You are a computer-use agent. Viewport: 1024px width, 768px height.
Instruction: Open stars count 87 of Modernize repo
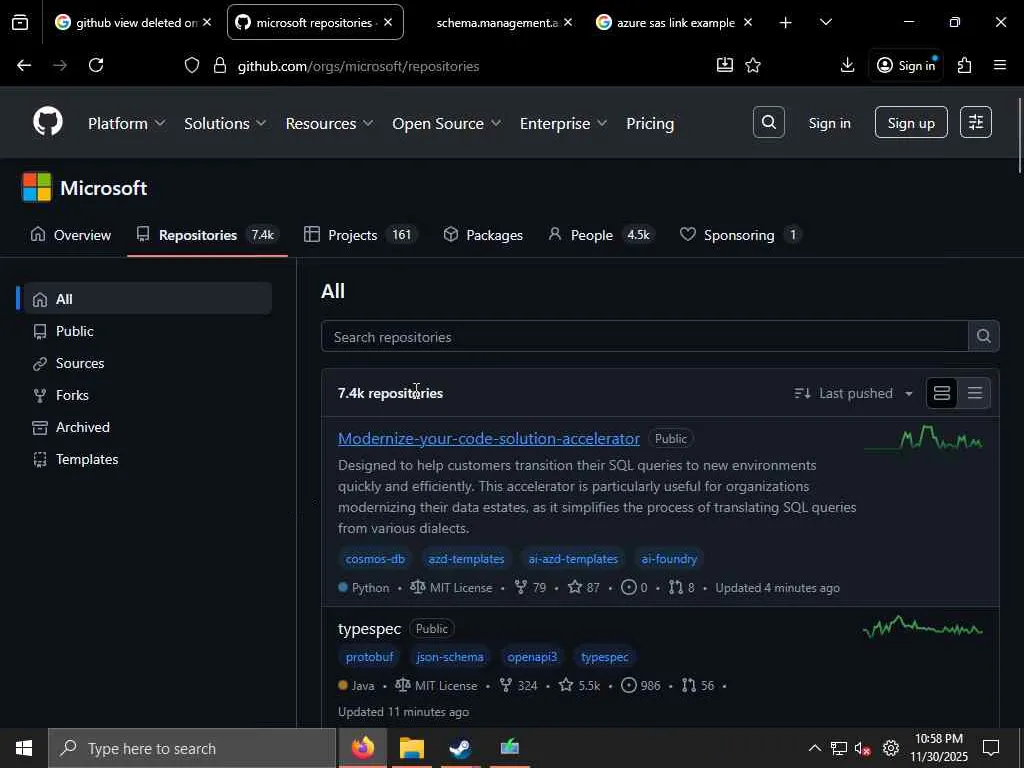click(x=584, y=588)
